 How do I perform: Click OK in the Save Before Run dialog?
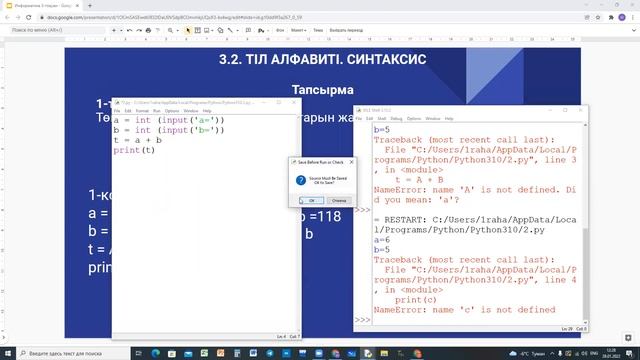coord(311,200)
